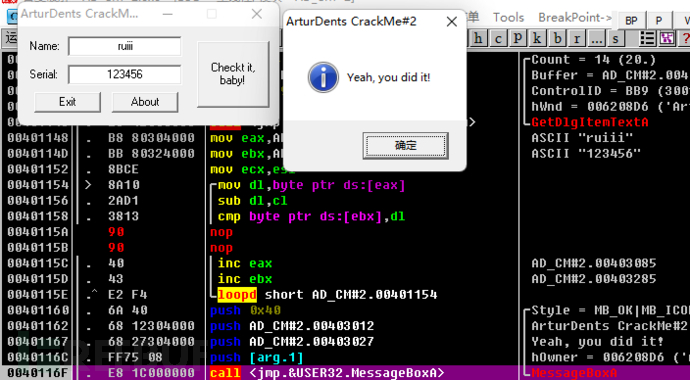Viewport: 690px width, 380px height.
Task: Click Exit in the CrackMe window
Action: pos(67,102)
